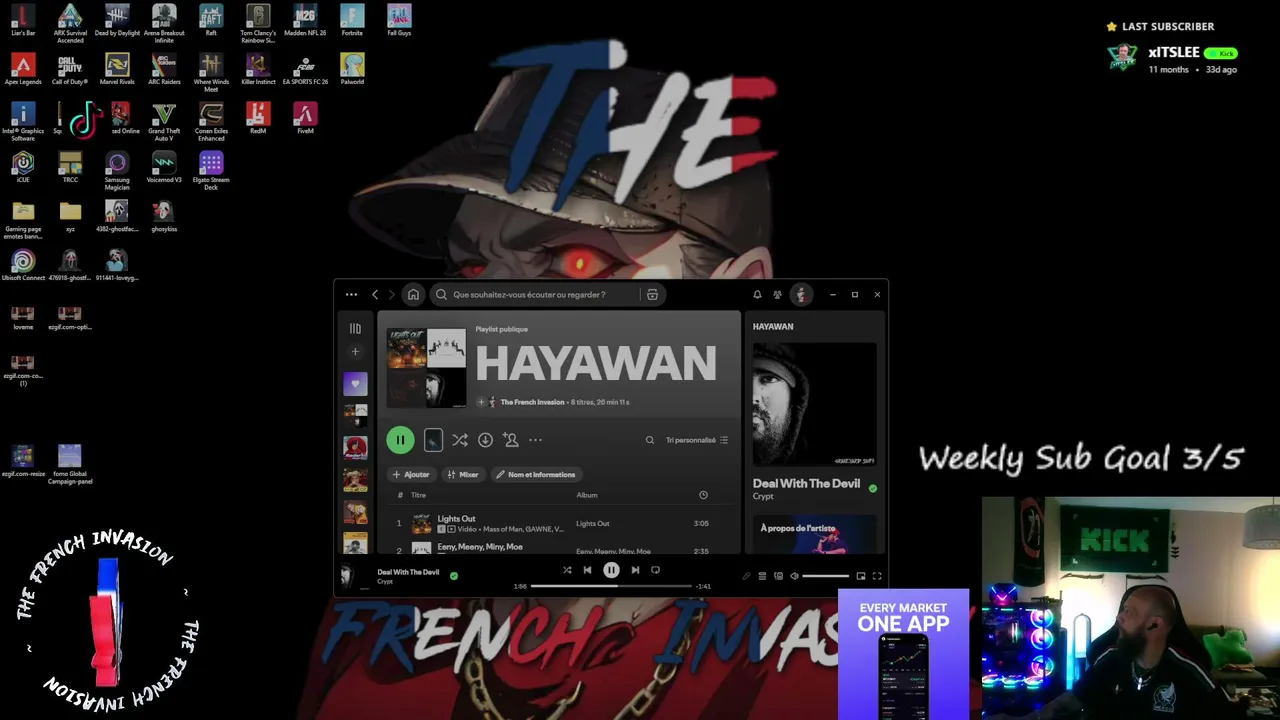Screen dimensions: 1280x720
Task: Click the "Ajouter" button
Action: pyautogui.click(x=410, y=475)
